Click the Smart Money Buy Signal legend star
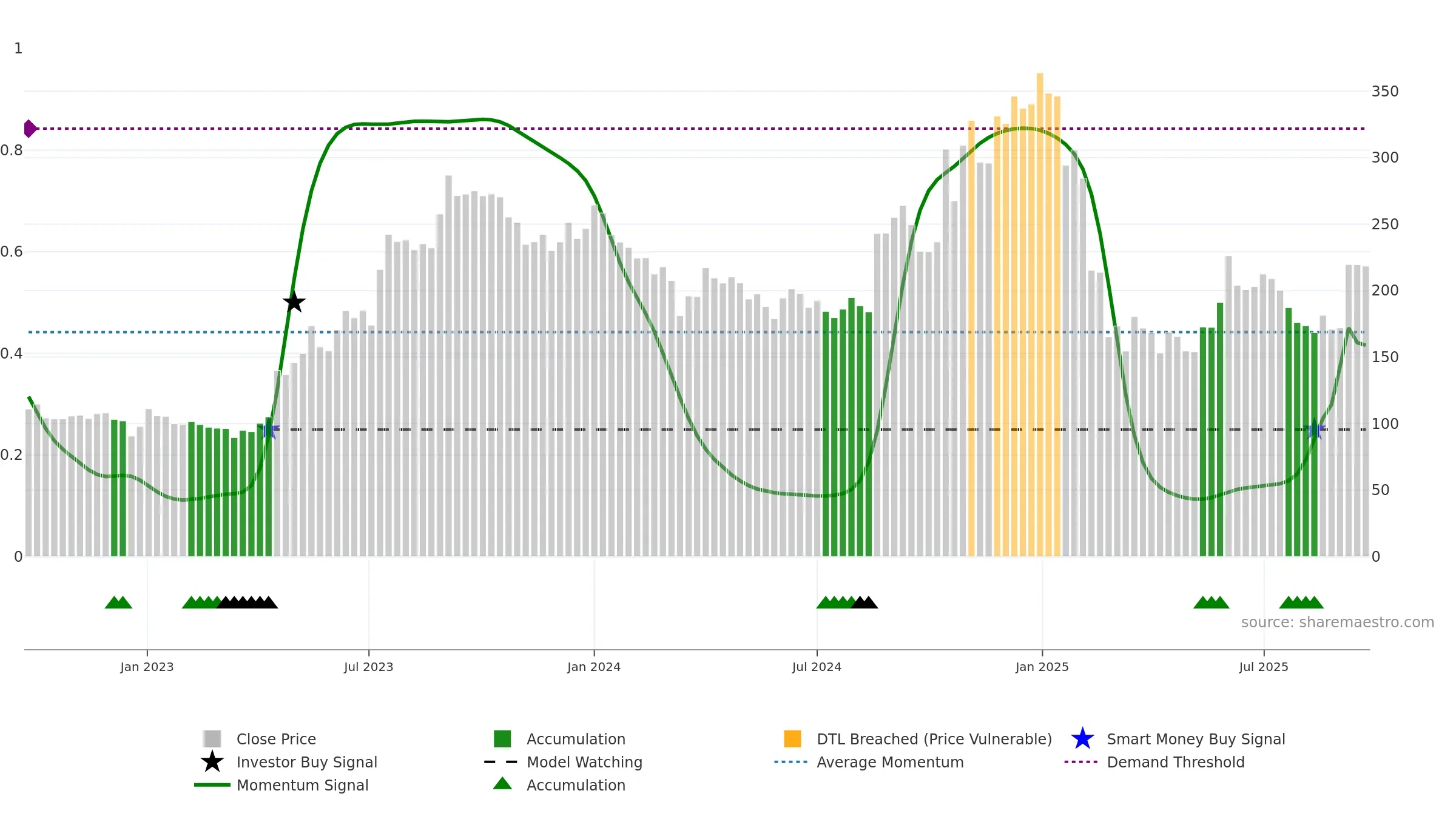The height and width of the screenshot is (819, 1456). pos(1082,739)
